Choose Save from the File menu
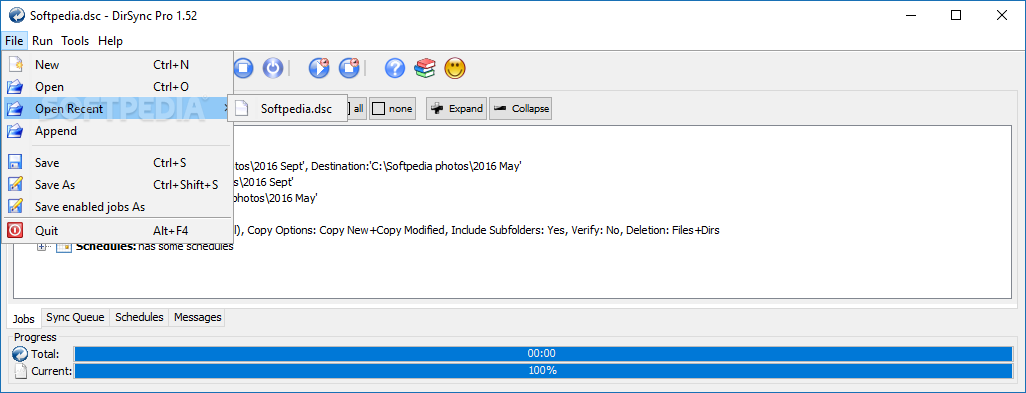This screenshot has height=393, width=1026. 117,162
